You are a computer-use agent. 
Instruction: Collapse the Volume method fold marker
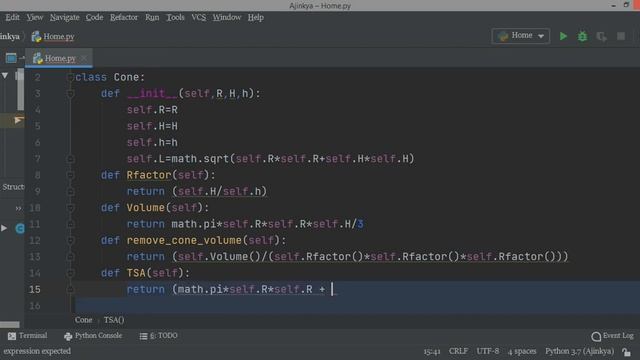[70, 208]
